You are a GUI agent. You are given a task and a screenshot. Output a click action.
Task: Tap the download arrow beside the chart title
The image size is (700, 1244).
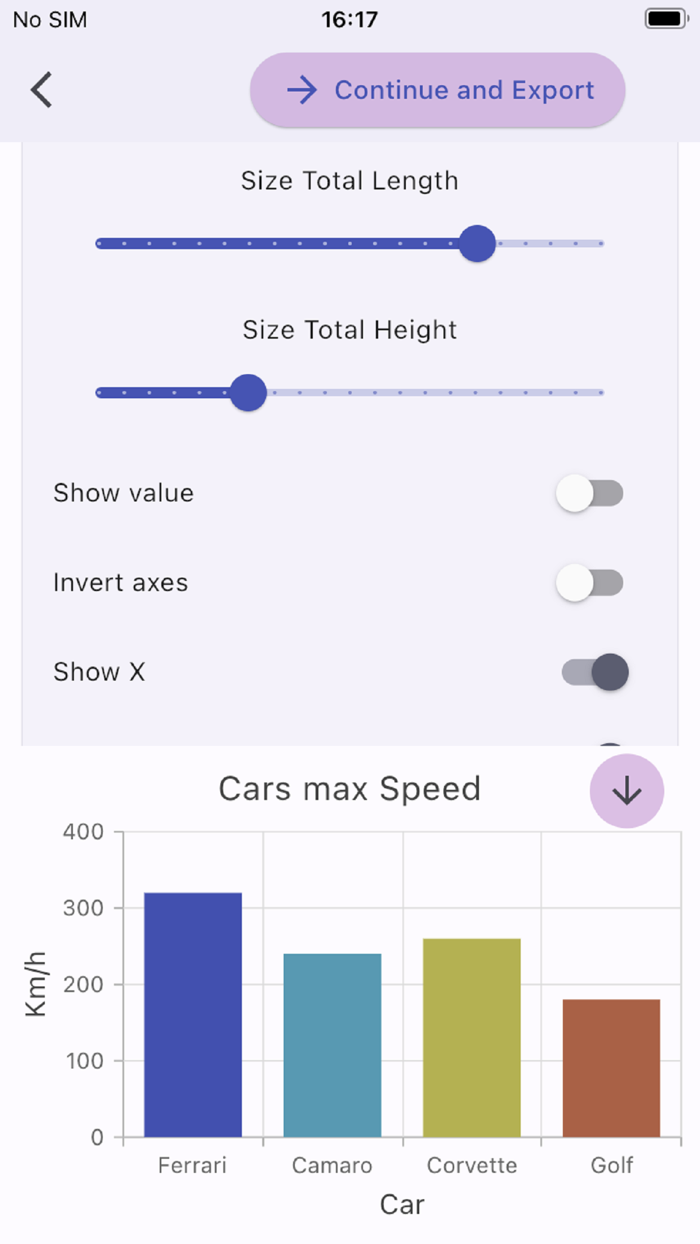[x=626, y=790]
